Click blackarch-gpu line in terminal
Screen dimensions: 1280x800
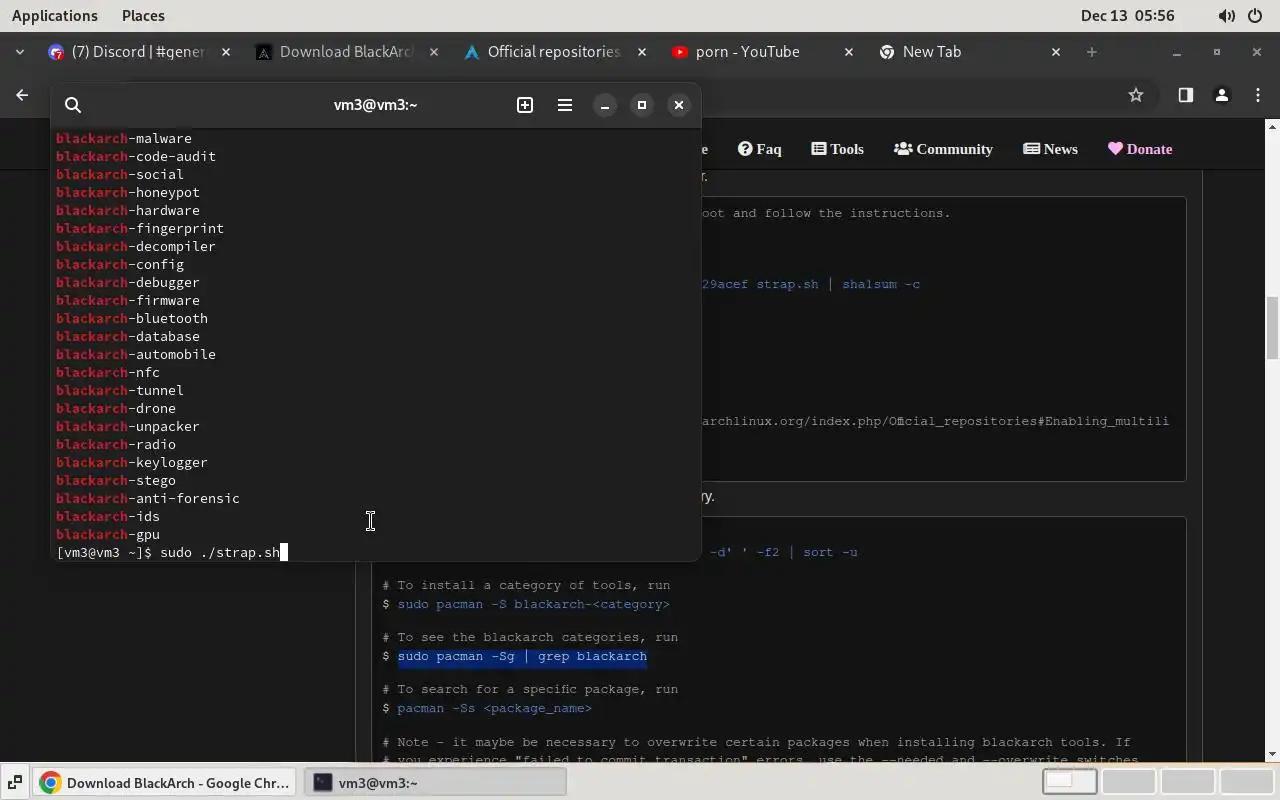click(x=108, y=534)
